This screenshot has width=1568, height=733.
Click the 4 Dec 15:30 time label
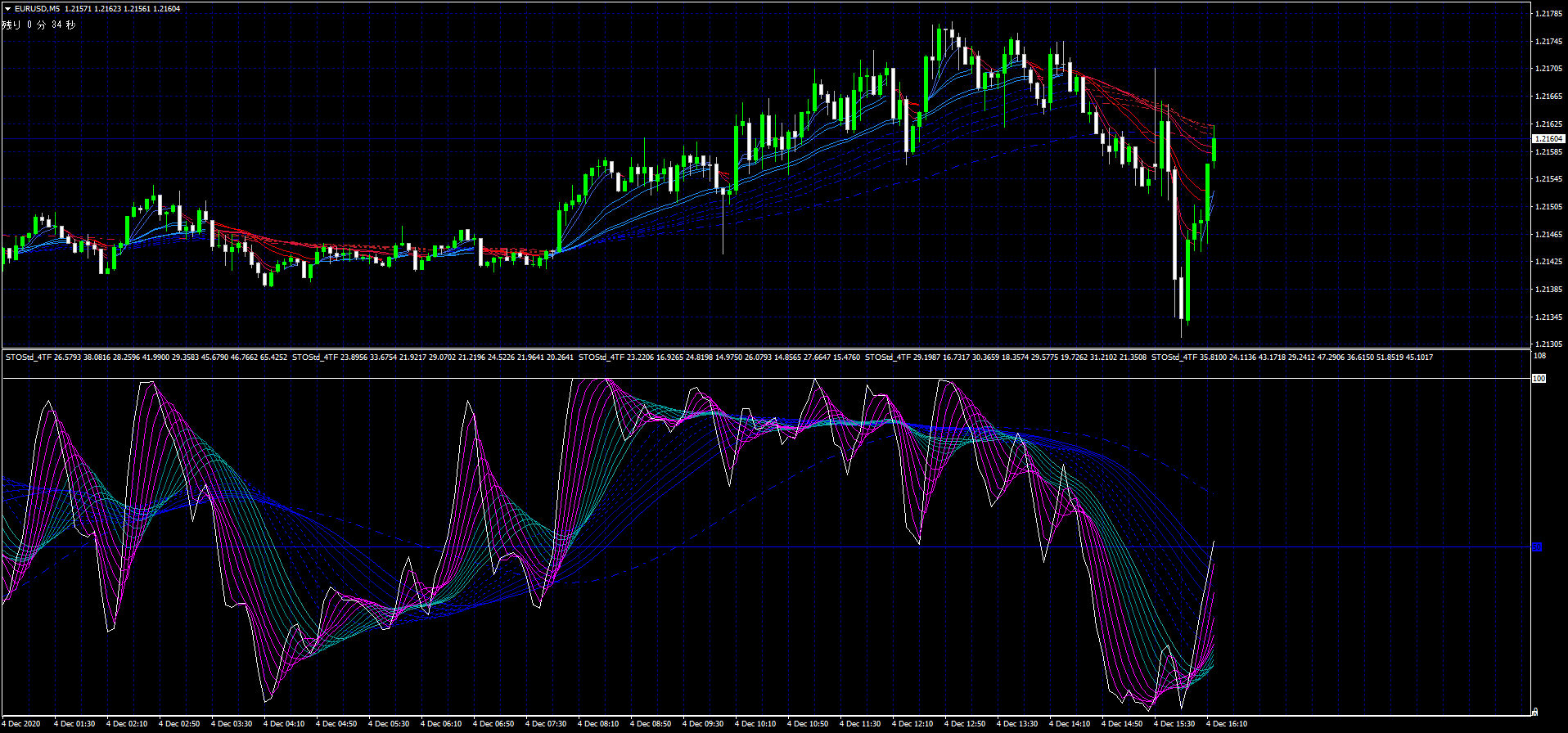pyautogui.click(x=1174, y=724)
